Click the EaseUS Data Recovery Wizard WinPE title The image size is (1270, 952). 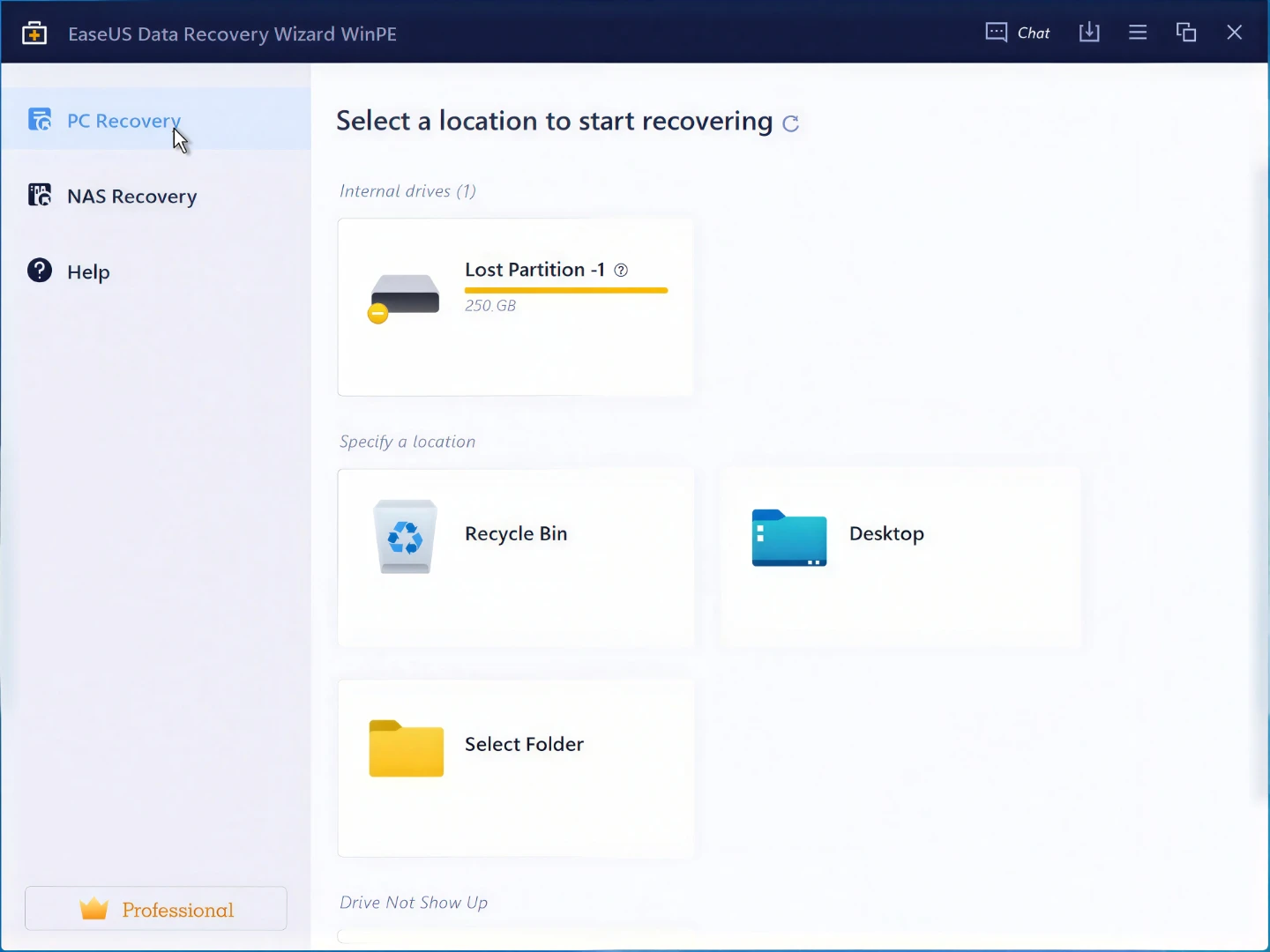point(233,33)
